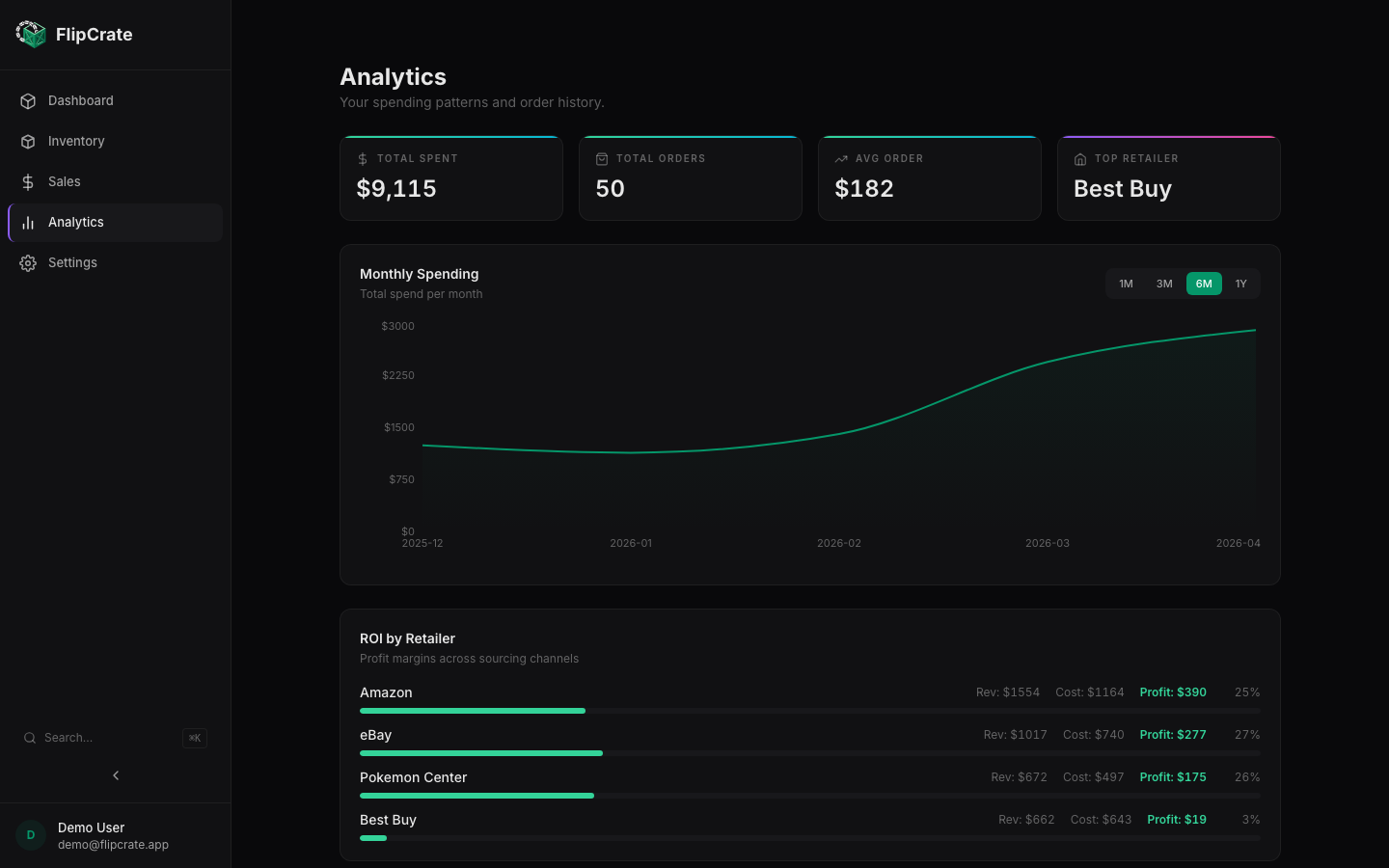Screen dimensions: 1389x868
Task: Open the Demo User profile
Action: [x=91, y=835]
